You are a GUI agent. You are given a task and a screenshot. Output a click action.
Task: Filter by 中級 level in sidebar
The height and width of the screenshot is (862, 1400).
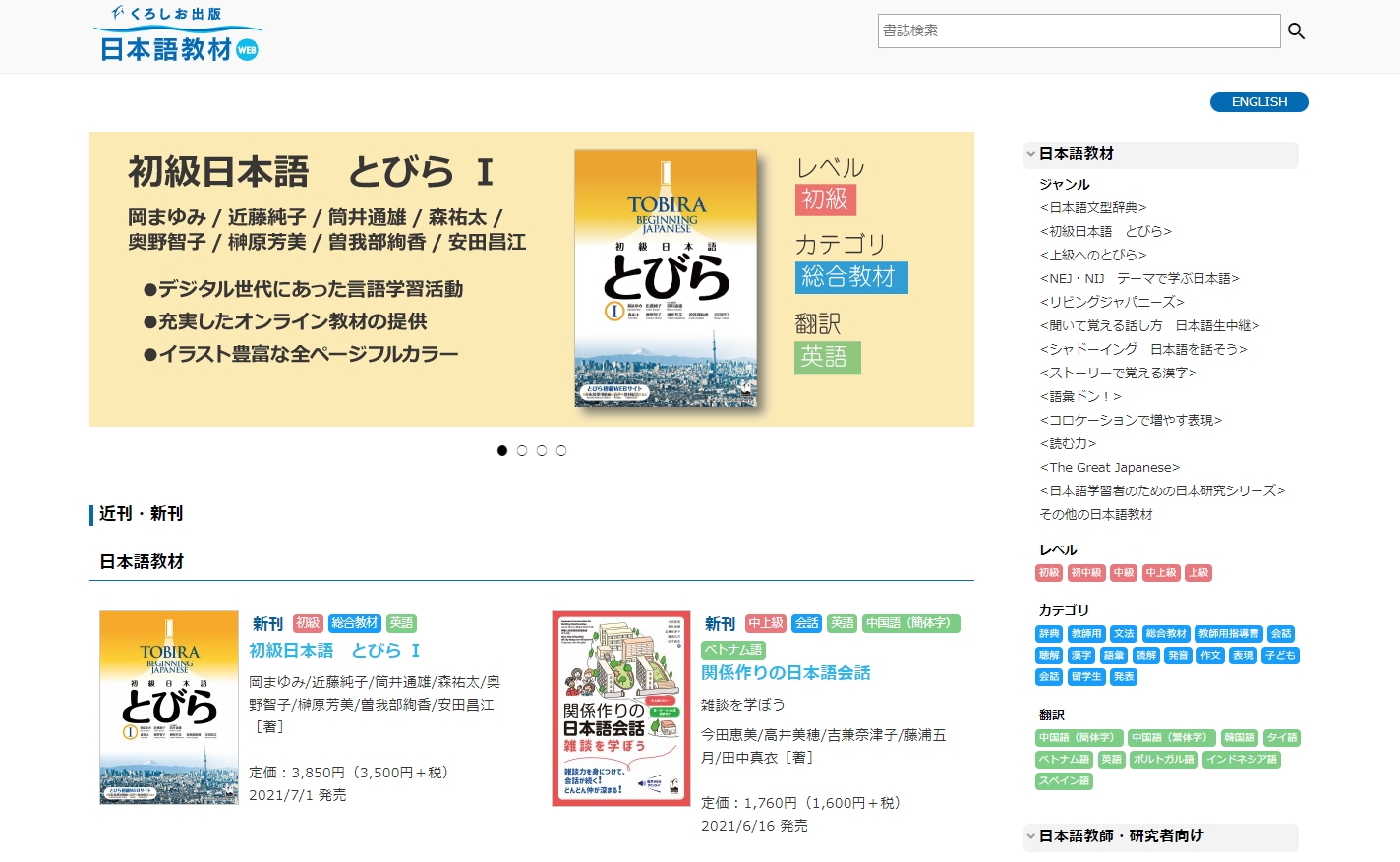click(1124, 573)
